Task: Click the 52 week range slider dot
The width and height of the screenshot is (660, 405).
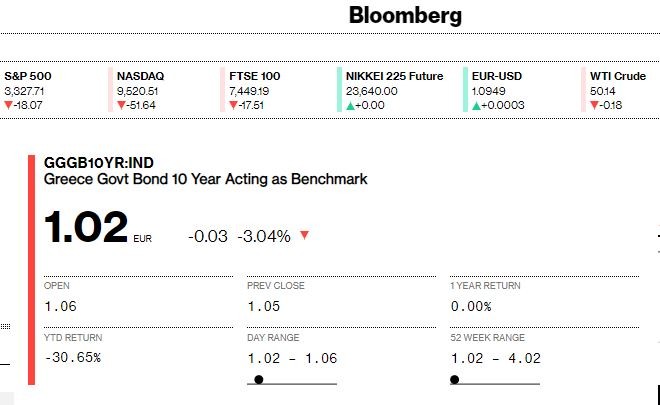Action: point(454,379)
